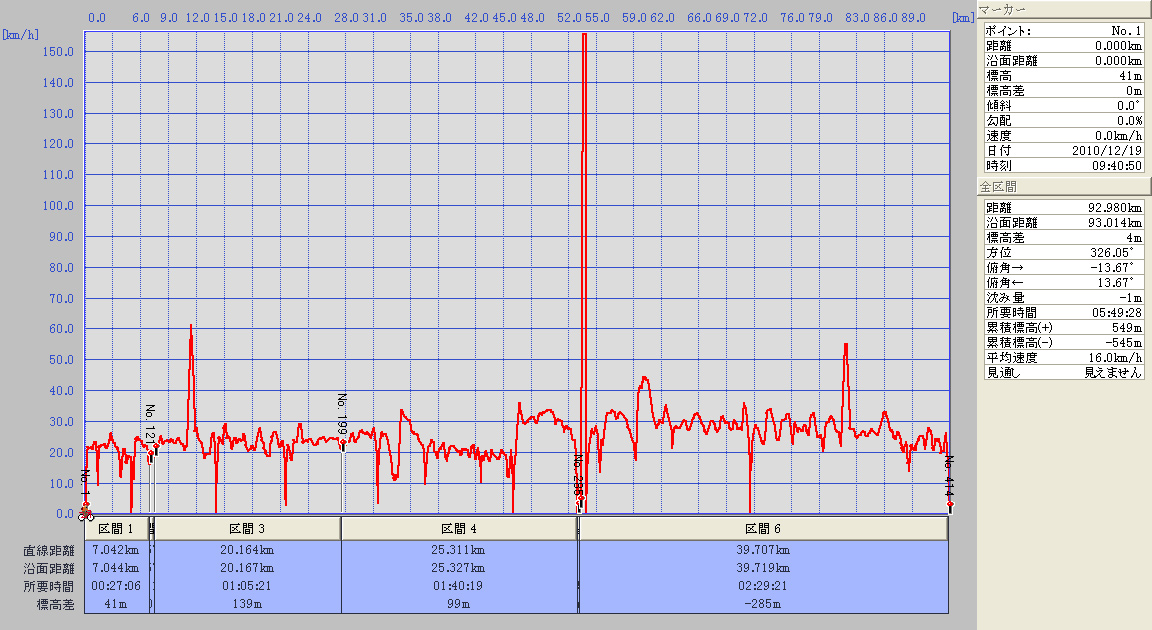1152x630 pixels.
Task: Click the 01:40:19 duration cell in 区間 4
Action: coord(459,586)
